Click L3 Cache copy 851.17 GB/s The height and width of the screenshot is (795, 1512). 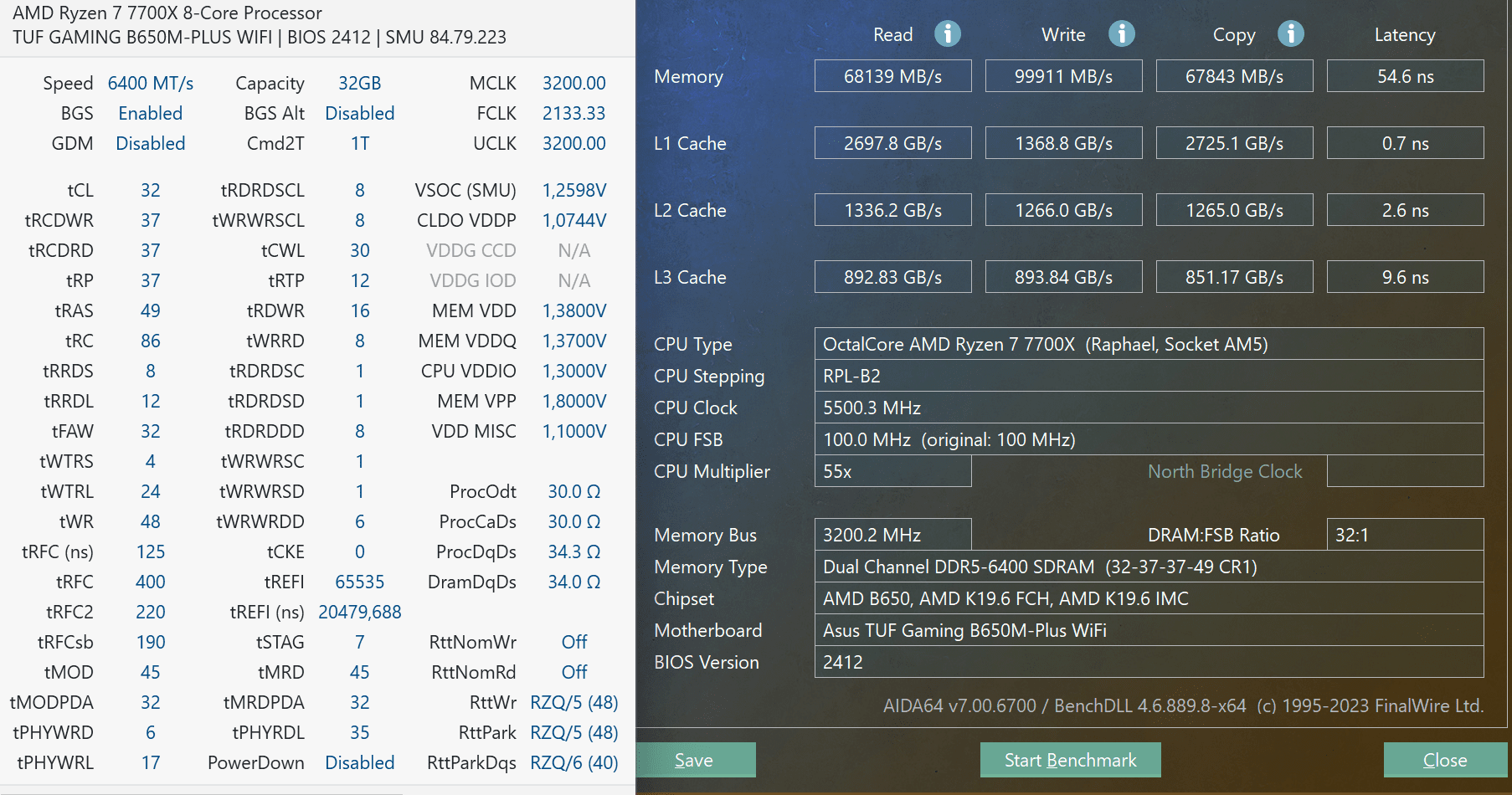pos(1234,277)
